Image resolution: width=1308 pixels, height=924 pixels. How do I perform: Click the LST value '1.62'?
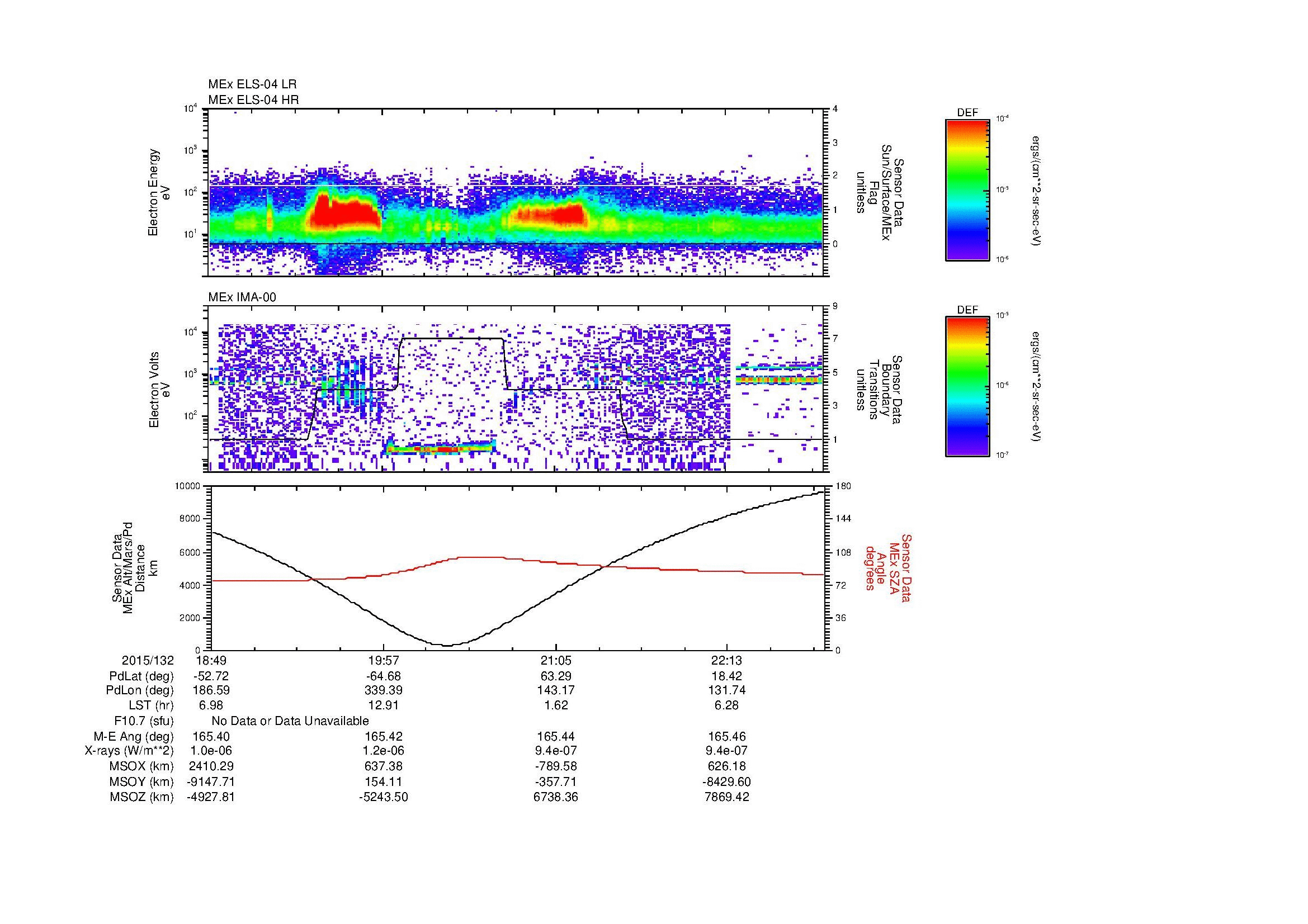(555, 706)
